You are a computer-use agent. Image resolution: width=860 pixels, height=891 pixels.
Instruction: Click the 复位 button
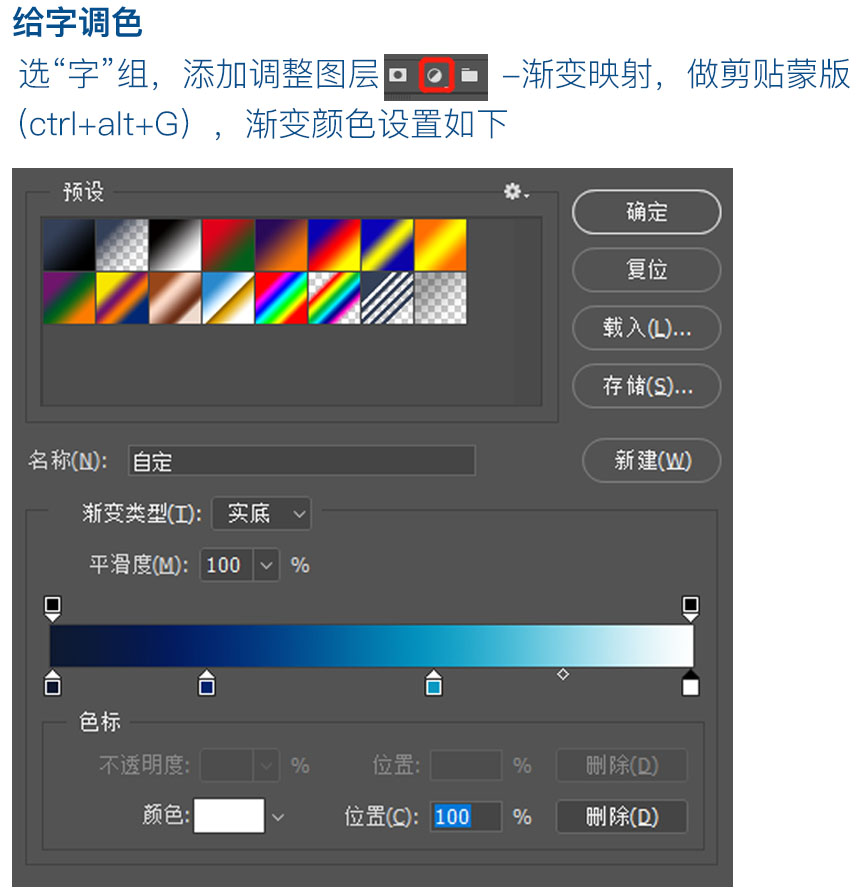(646, 269)
